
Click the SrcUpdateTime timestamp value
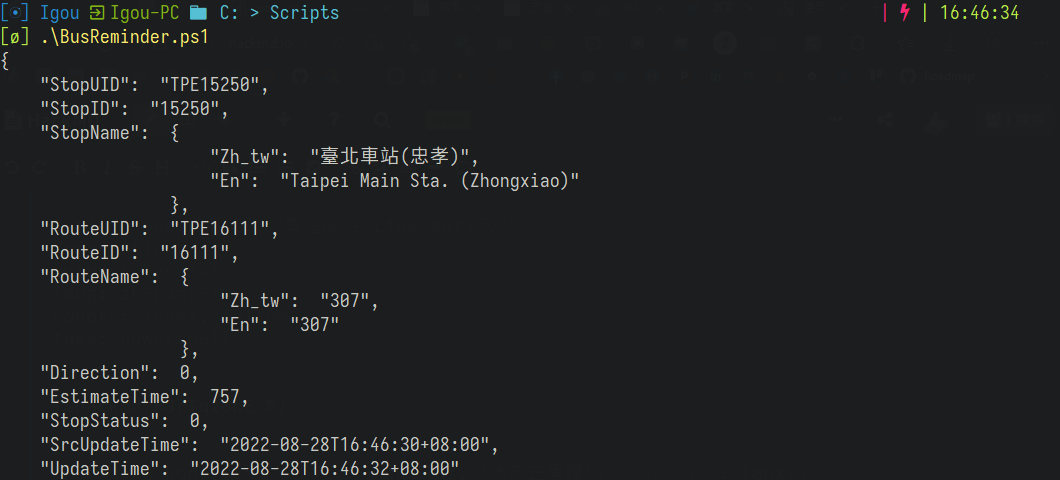click(354, 445)
